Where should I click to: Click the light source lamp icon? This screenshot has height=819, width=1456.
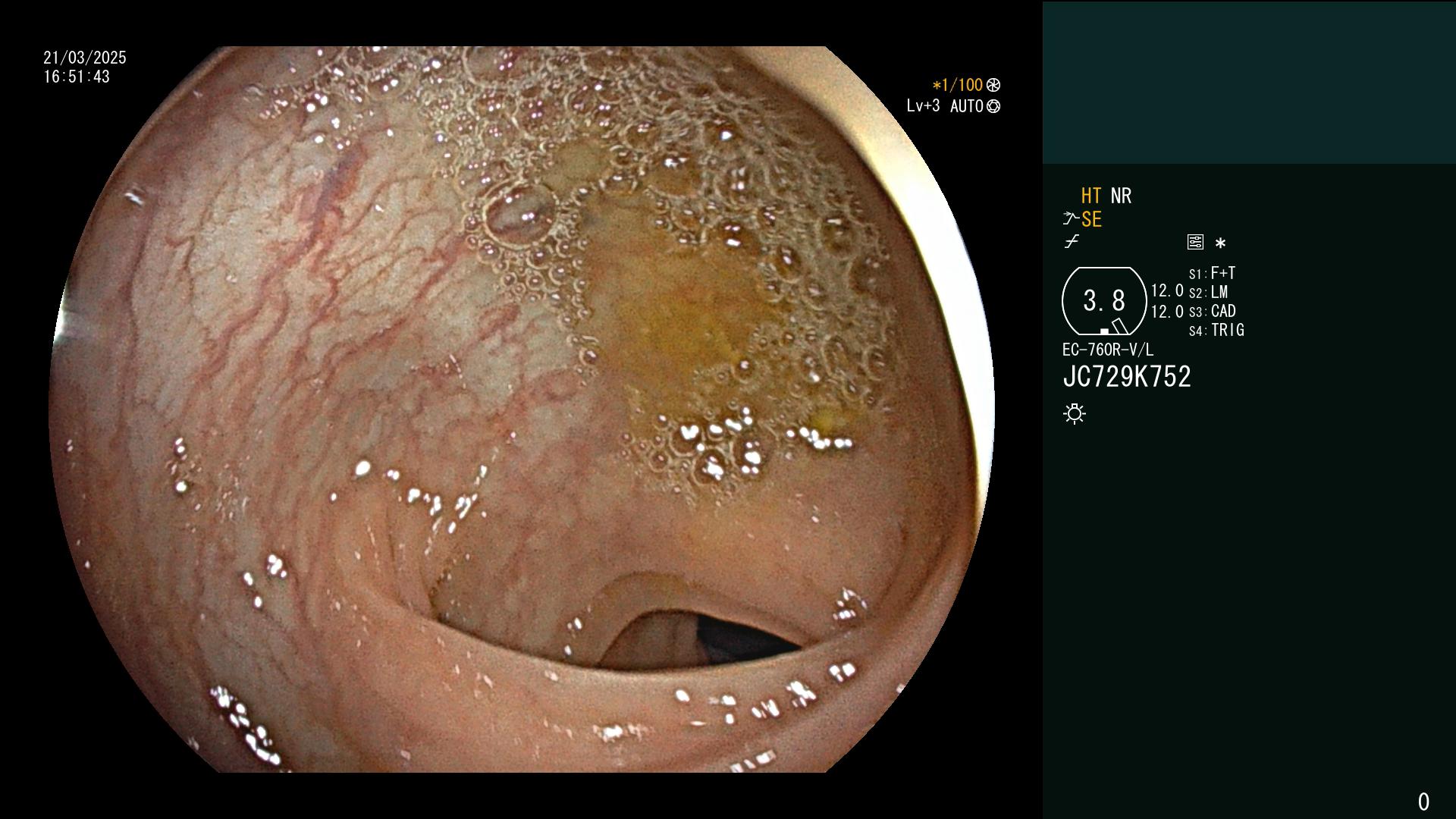point(1075,414)
